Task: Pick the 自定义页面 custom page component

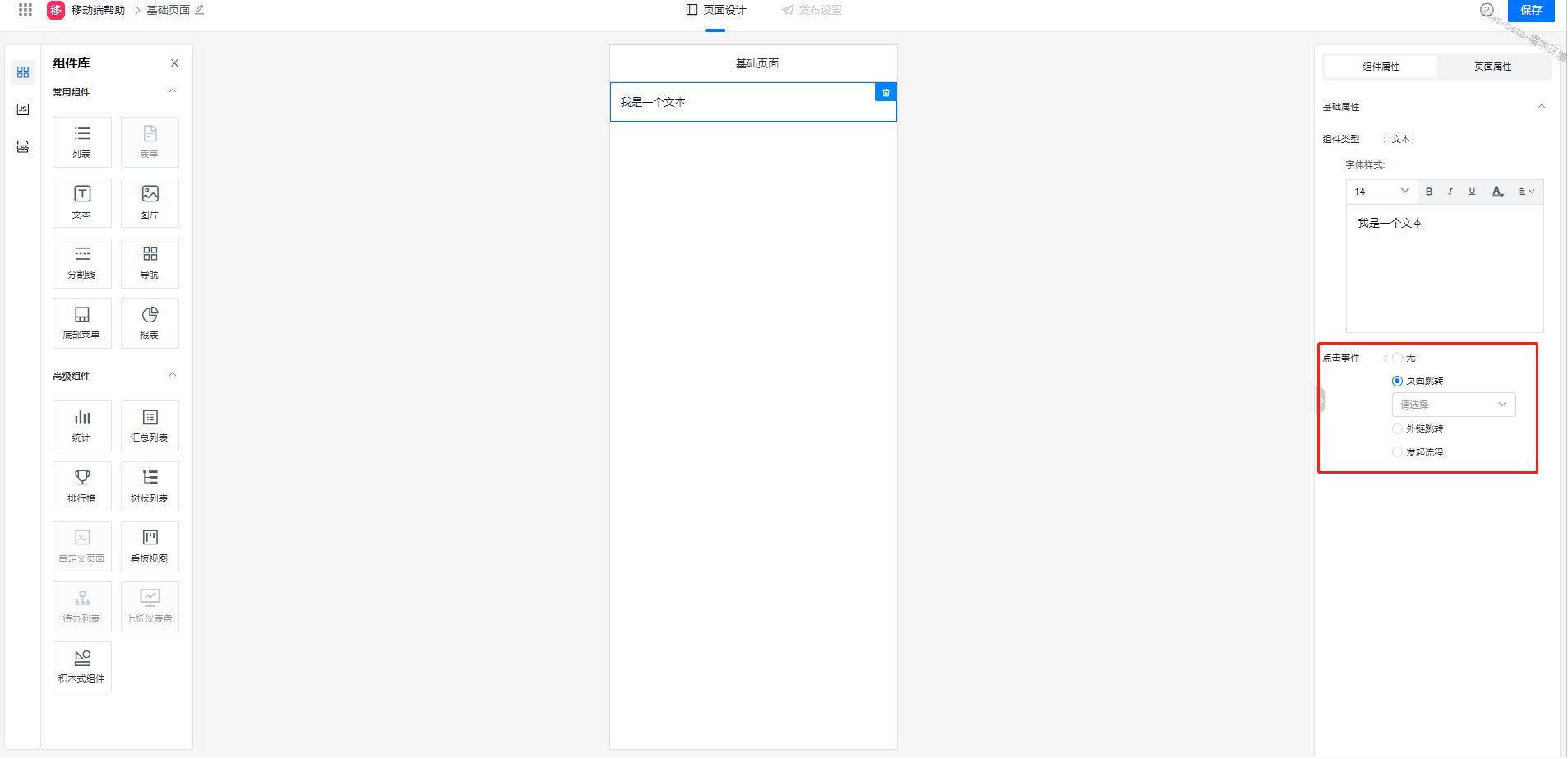Action: pos(82,547)
